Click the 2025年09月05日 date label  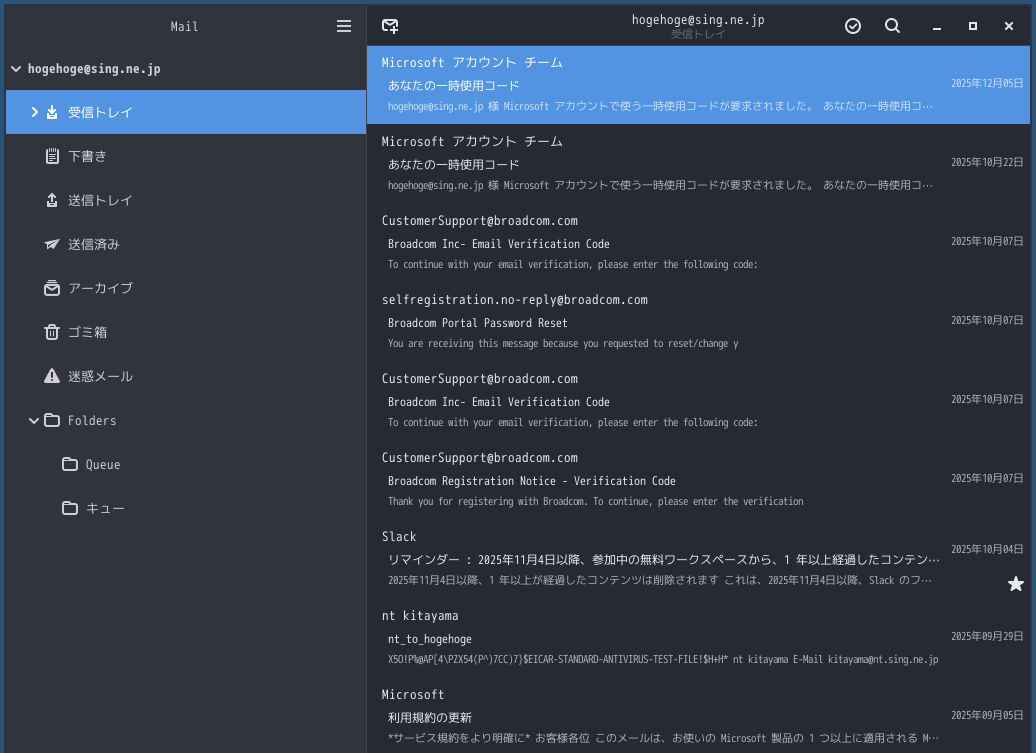[x=987, y=715]
